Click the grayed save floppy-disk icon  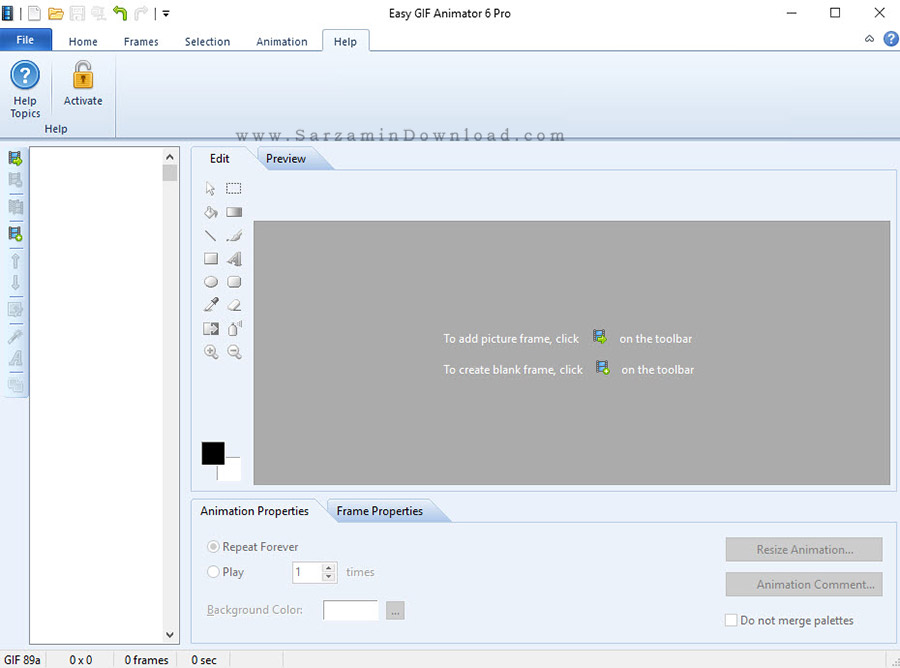pyautogui.click(x=77, y=13)
